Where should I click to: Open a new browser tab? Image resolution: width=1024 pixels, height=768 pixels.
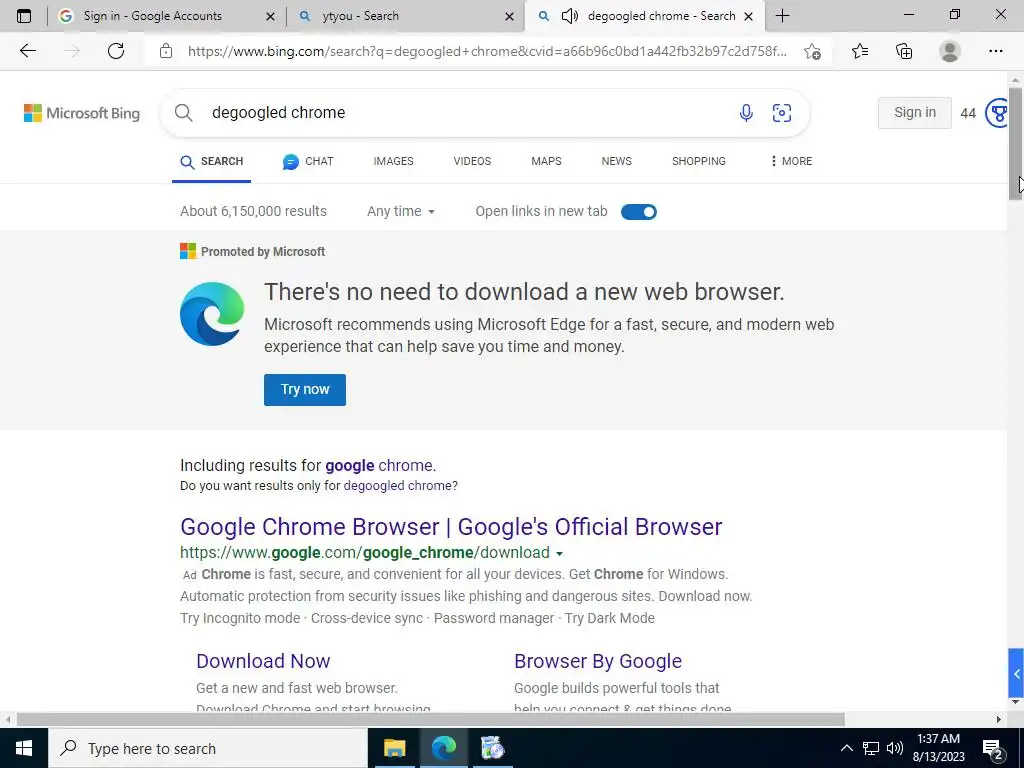point(782,16)
